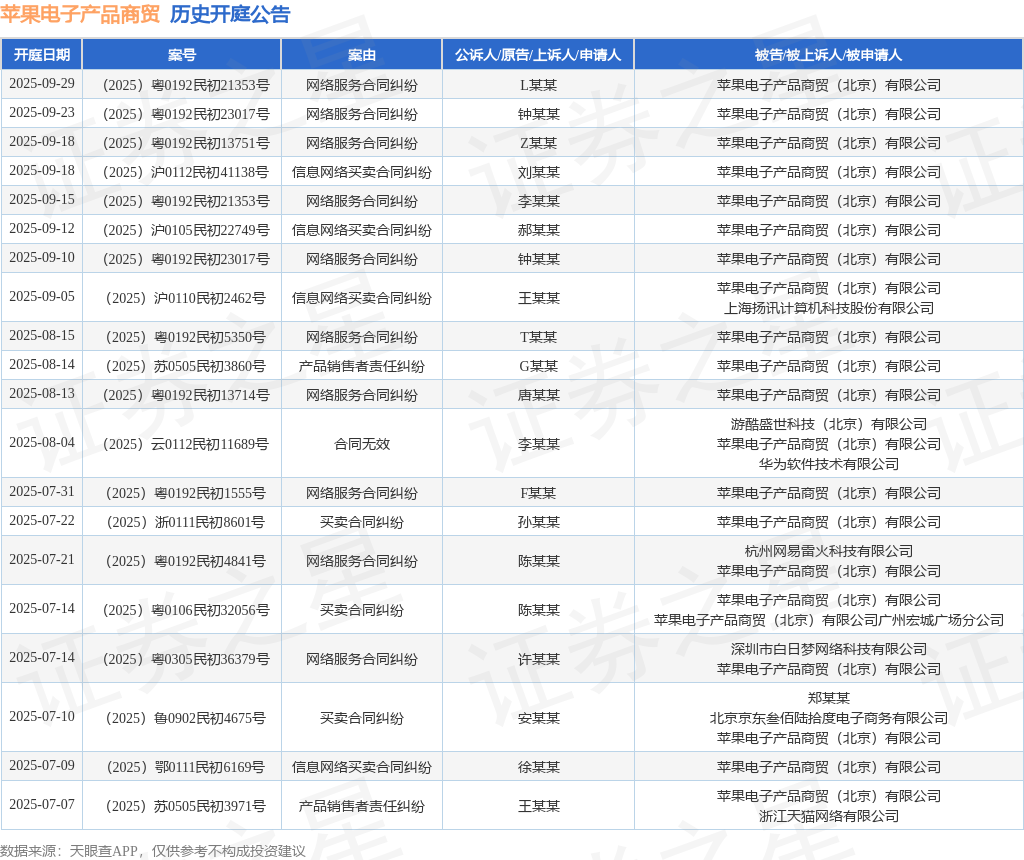1024x860 pixels.
Task: Click the 公诉人/原告/上诉人/申请人 column header
Action: [x=538, y=55]
